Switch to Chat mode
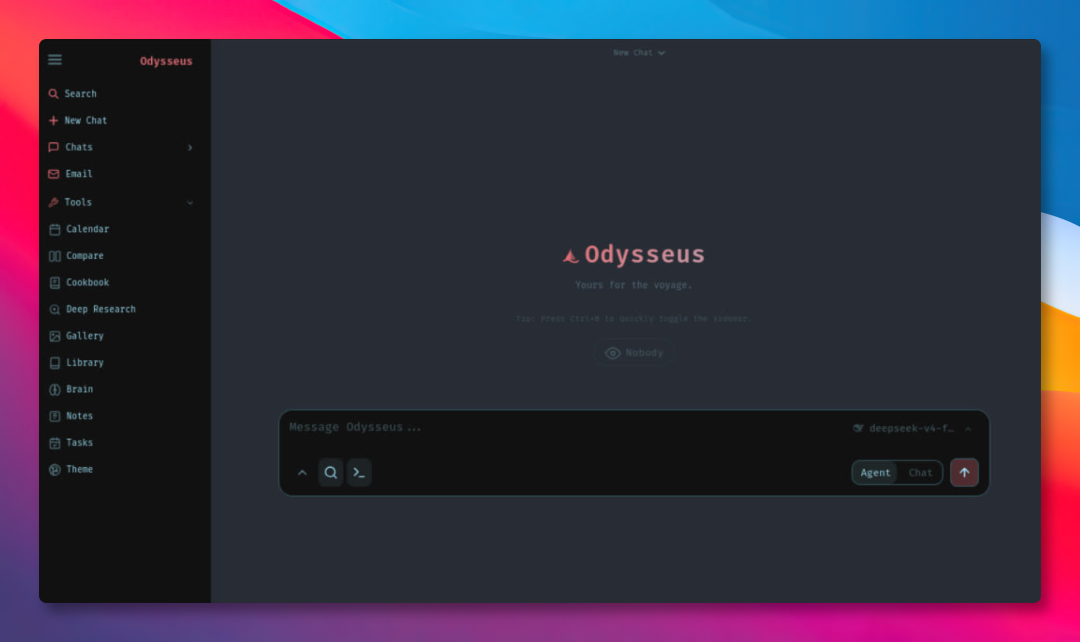This screenshot has width=1080, height=642. pyautogui.click(x=920, y=473)
